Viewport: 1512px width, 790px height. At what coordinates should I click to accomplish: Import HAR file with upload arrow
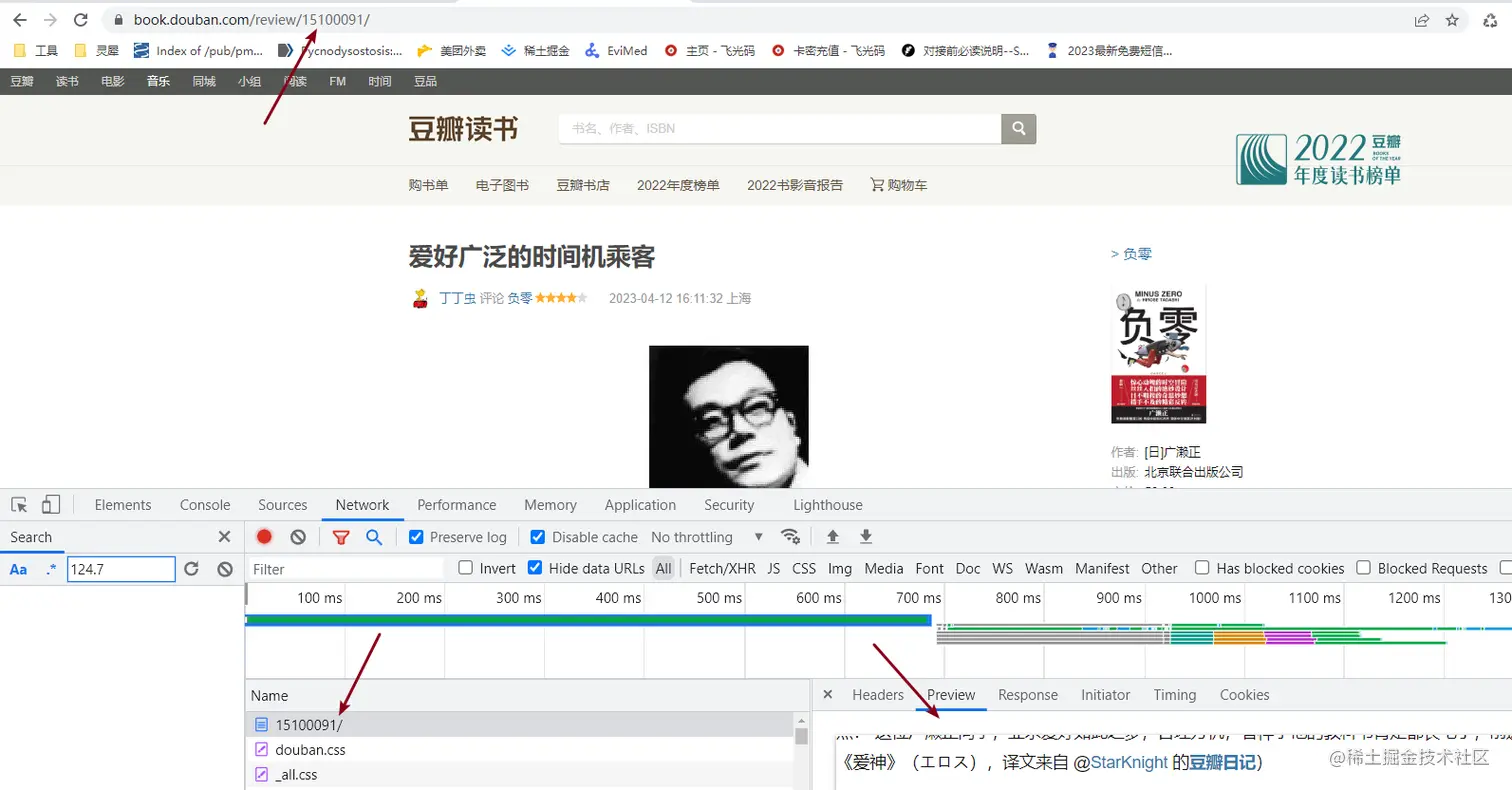(832, 537)
